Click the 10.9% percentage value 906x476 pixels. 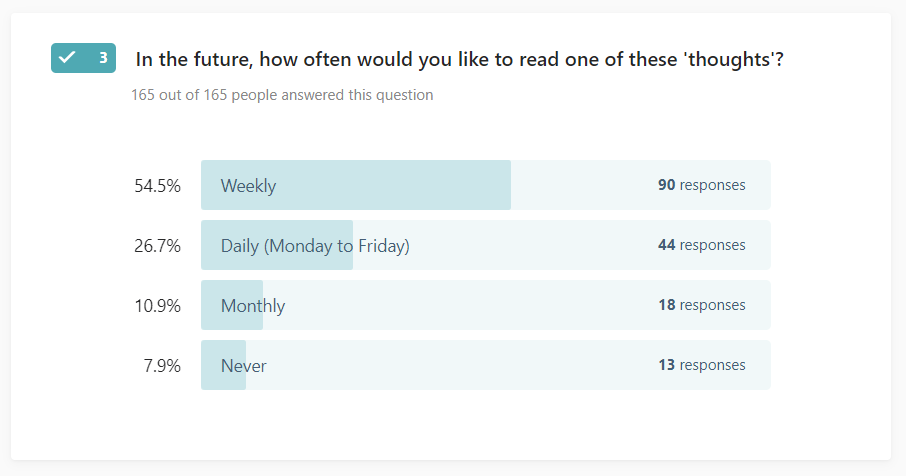point(157,306)
